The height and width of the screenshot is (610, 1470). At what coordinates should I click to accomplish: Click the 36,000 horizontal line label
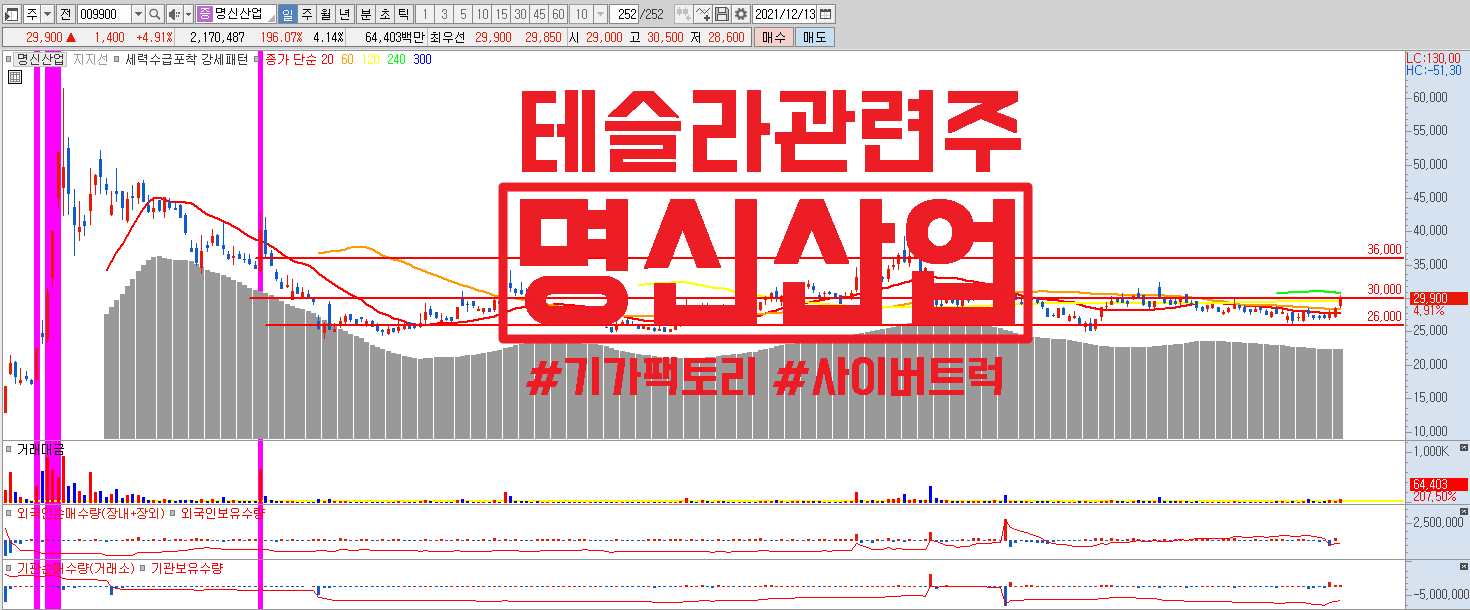(x=1385, y=250)
